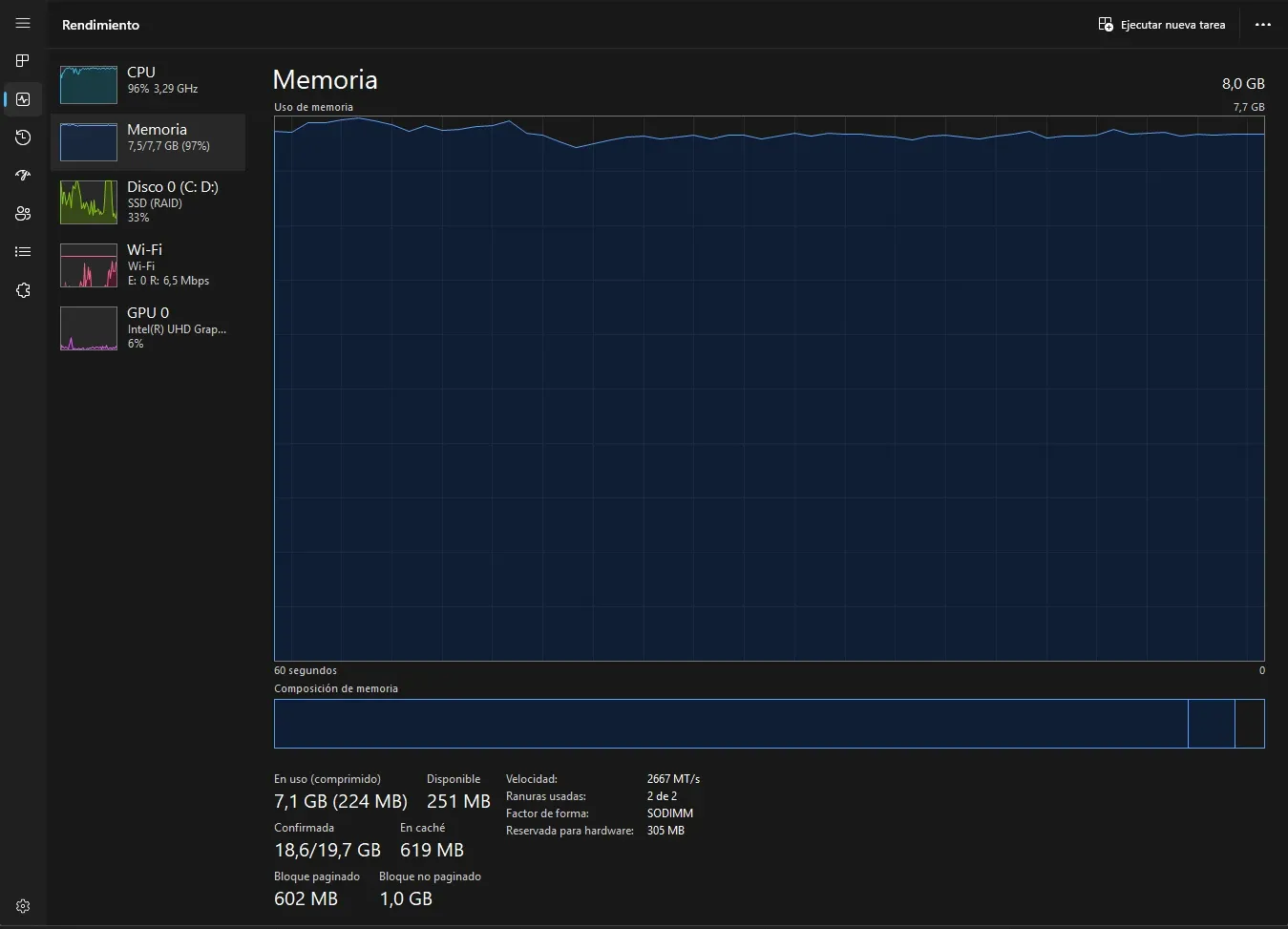Viewport: 1288px width, 929px height.
Task: Click the En uso (comprimido) label
Action: [x=327, y=779]
